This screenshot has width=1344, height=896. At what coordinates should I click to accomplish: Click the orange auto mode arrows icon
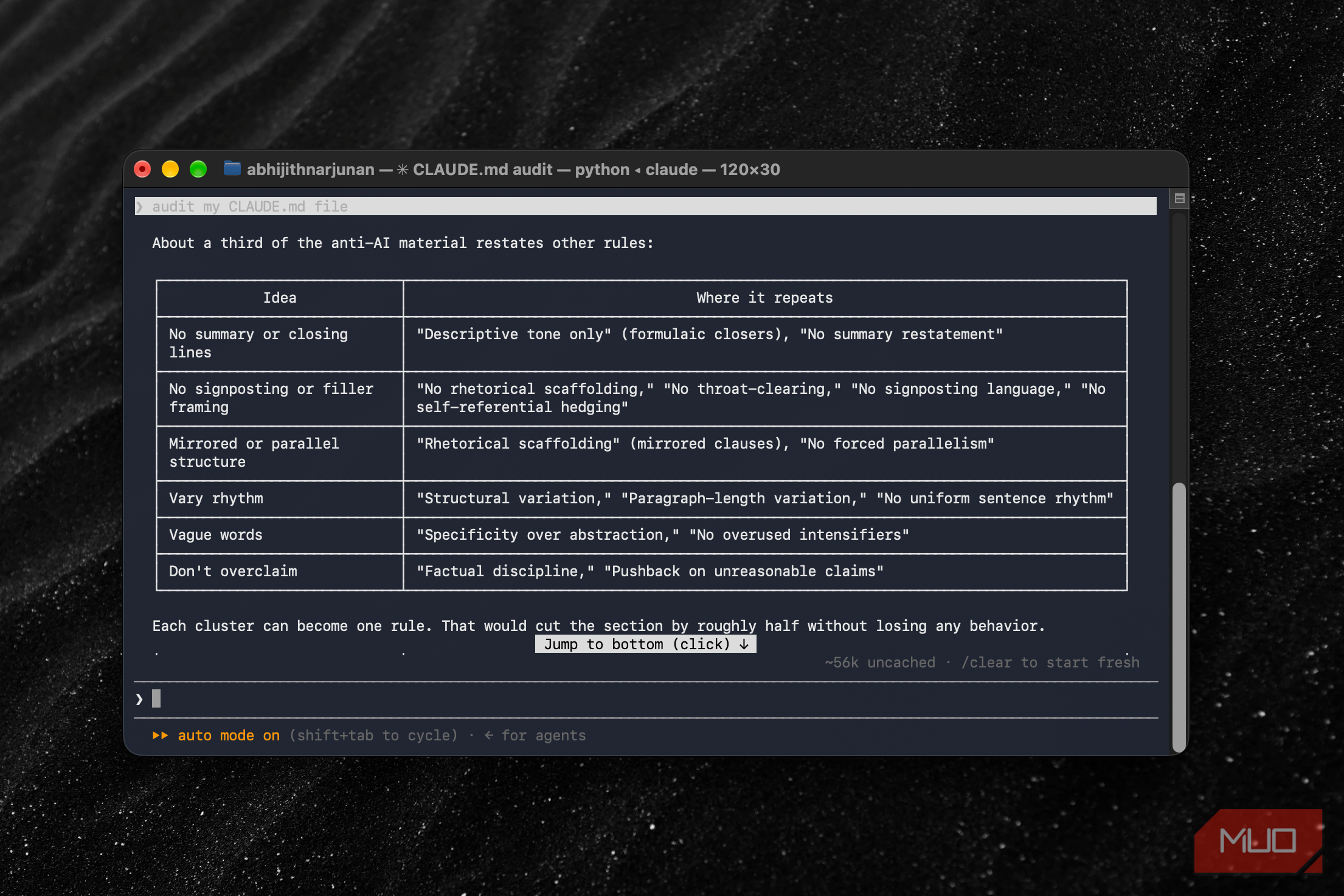click(160, 736)
